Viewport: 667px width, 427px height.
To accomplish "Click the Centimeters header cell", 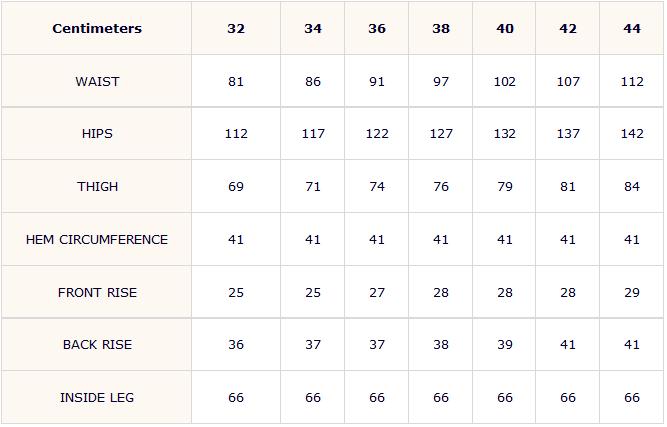I will click(x=97, y=29).
